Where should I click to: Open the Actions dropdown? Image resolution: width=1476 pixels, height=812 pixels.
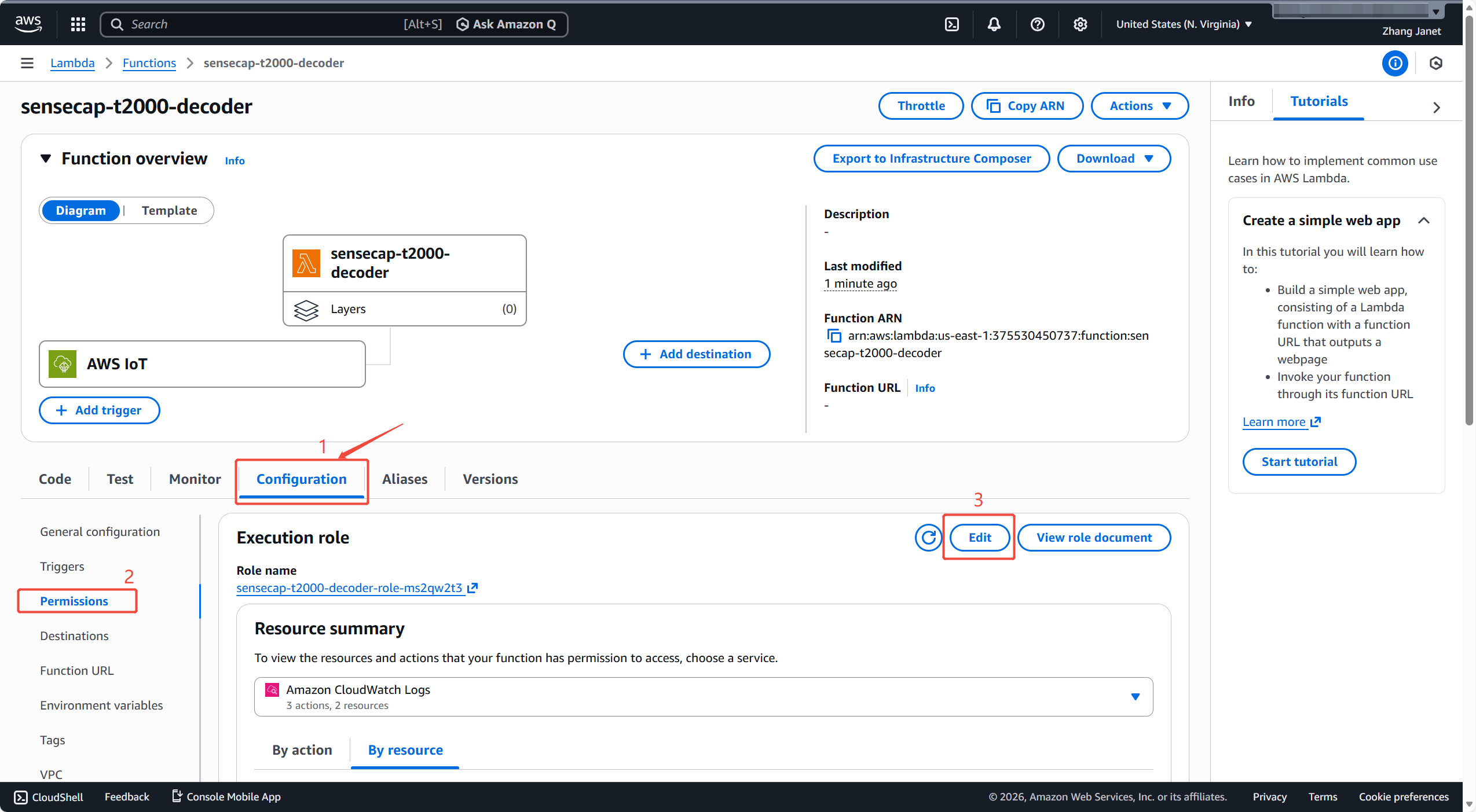pos(1139,106)
